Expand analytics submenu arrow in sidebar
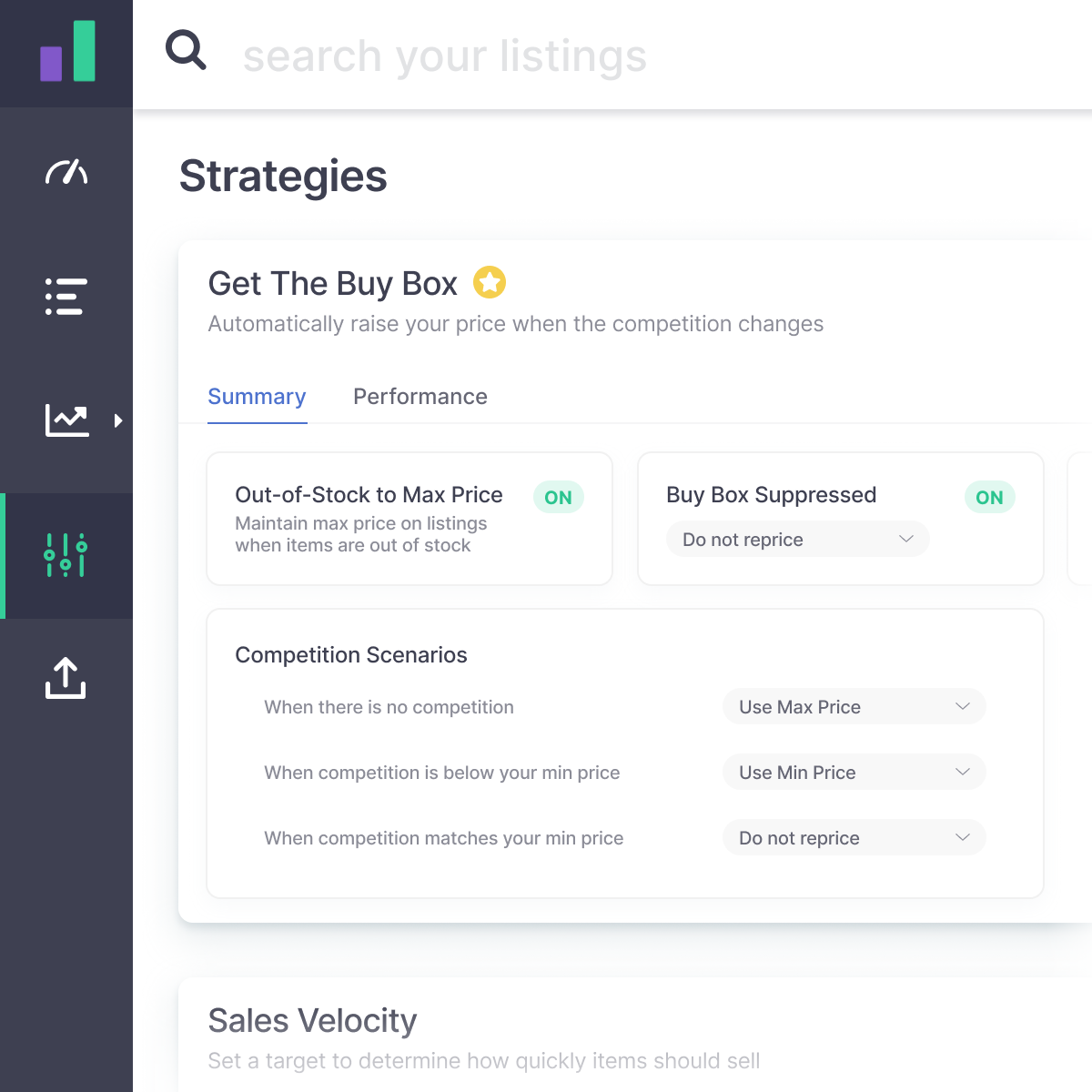Viewport: 1092px width, 1092px height. point(118,420)
